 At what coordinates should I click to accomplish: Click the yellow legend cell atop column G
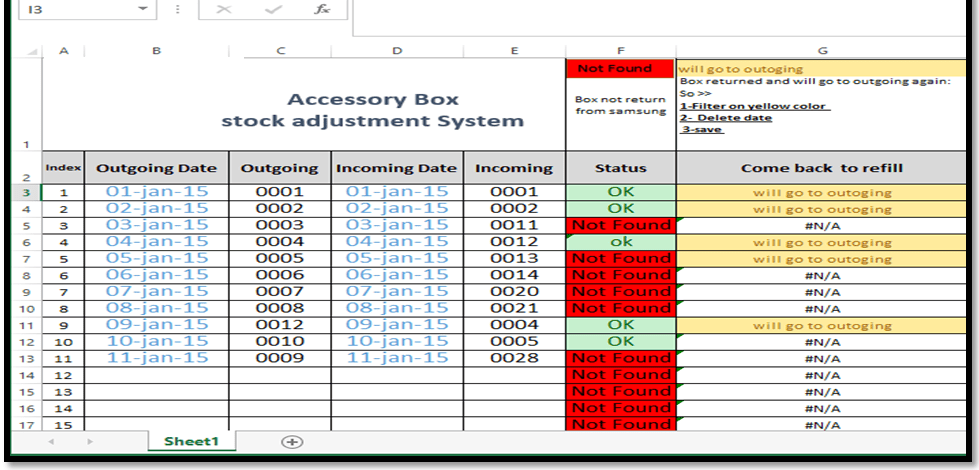click(x=822, y=69)
